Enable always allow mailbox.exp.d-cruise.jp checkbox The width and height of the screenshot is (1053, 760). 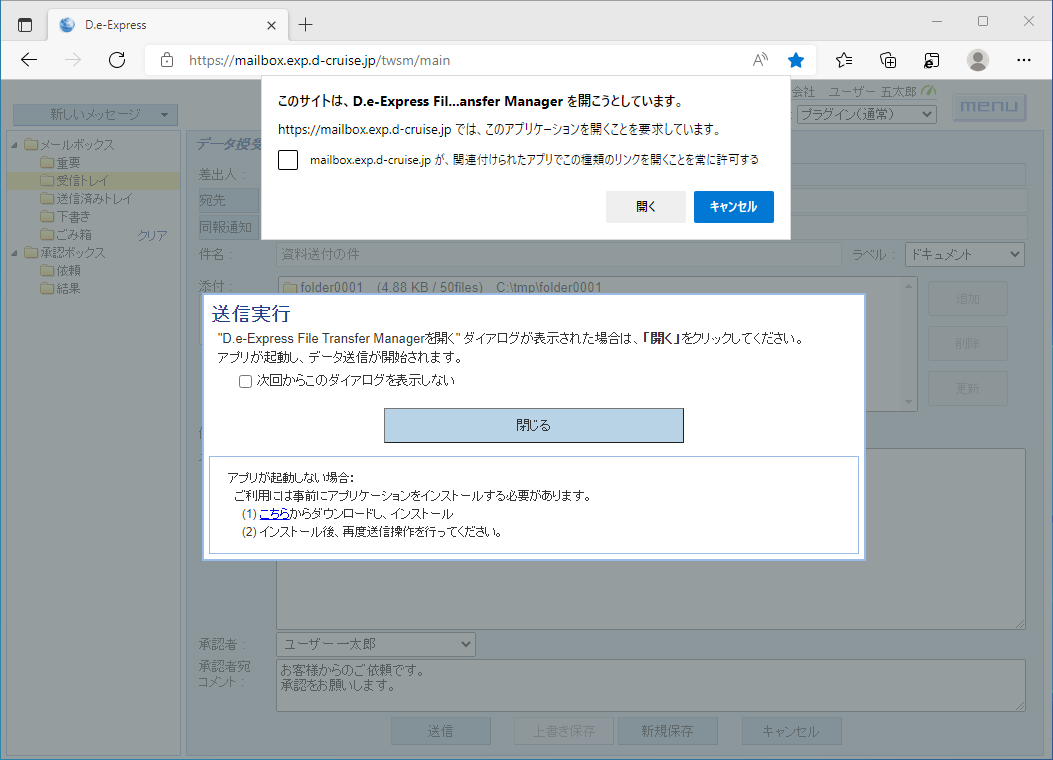288,160
